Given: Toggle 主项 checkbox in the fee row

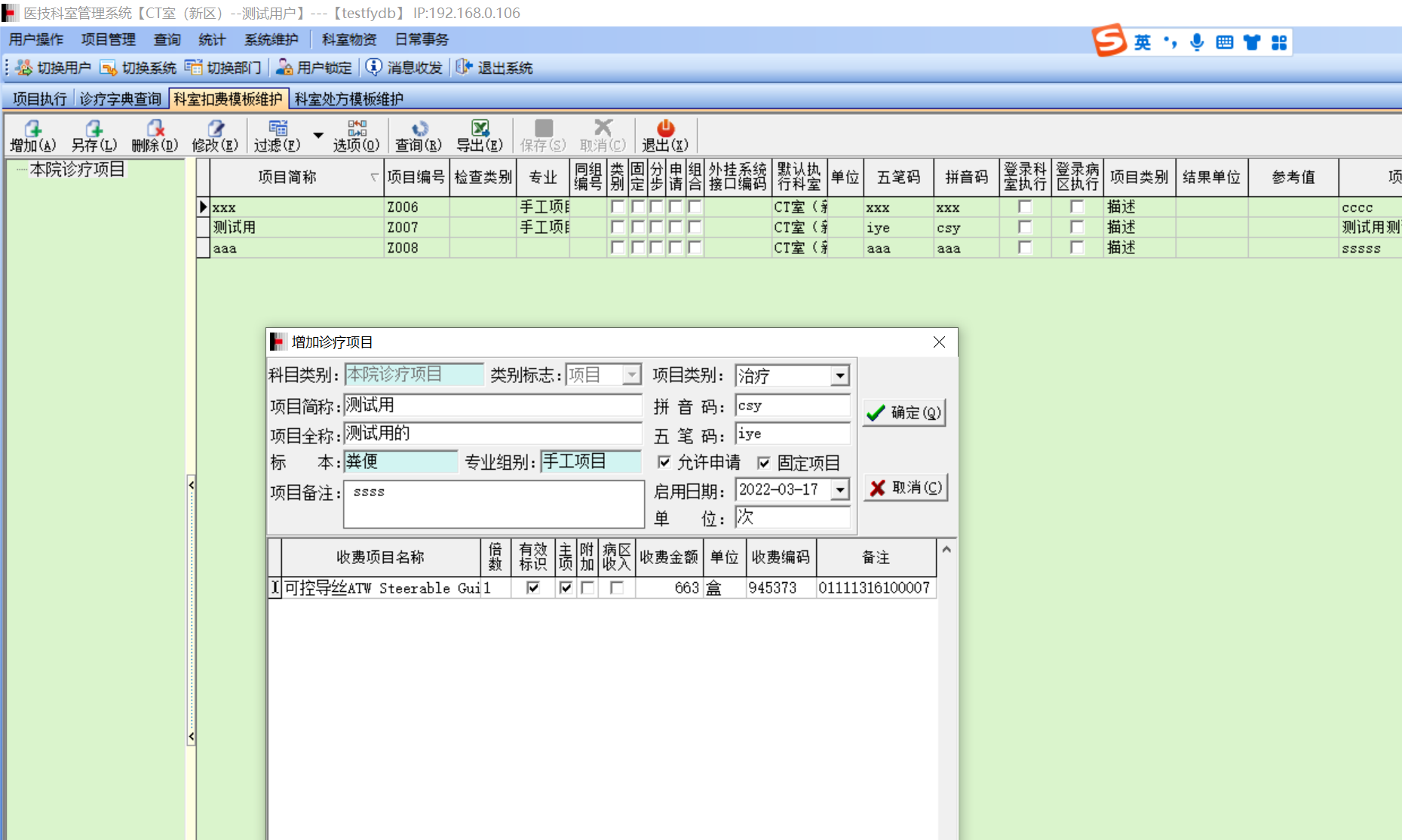Looking at the screenshot, I should tap(566, 588).
